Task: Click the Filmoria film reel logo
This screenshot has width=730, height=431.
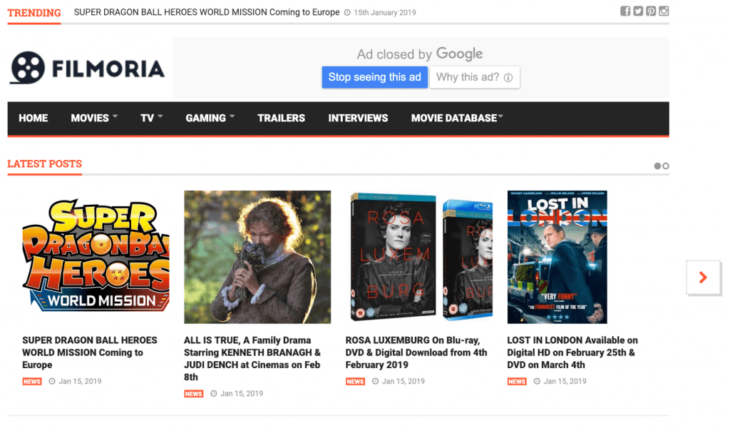Action: click(x=28, y=68)
